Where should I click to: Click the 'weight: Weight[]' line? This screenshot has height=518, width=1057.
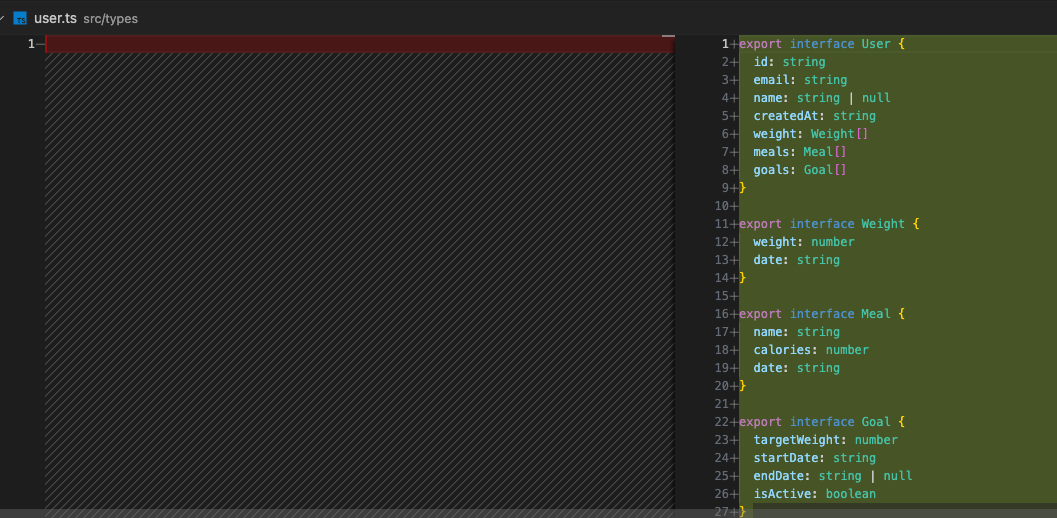click(x=811, y=134)
